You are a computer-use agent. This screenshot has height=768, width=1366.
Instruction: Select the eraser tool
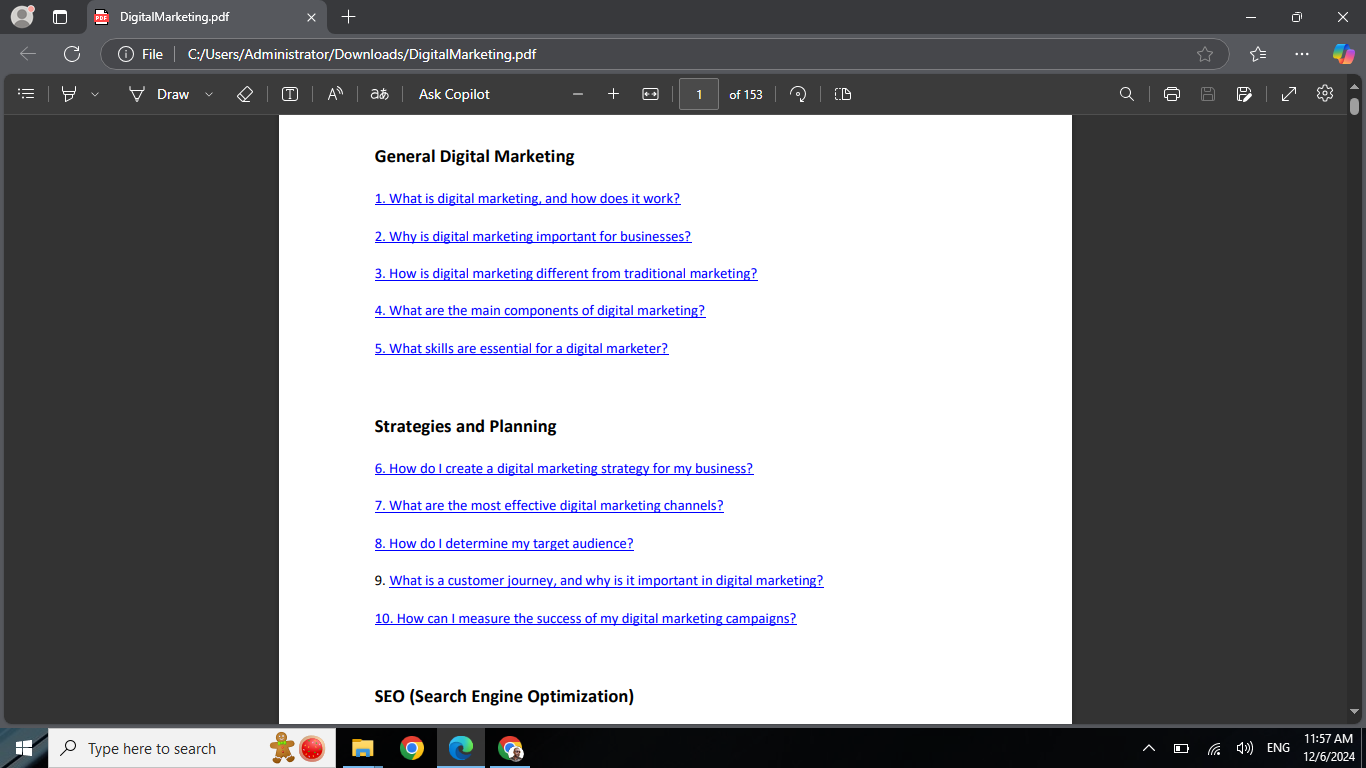[x=244, y=93]
